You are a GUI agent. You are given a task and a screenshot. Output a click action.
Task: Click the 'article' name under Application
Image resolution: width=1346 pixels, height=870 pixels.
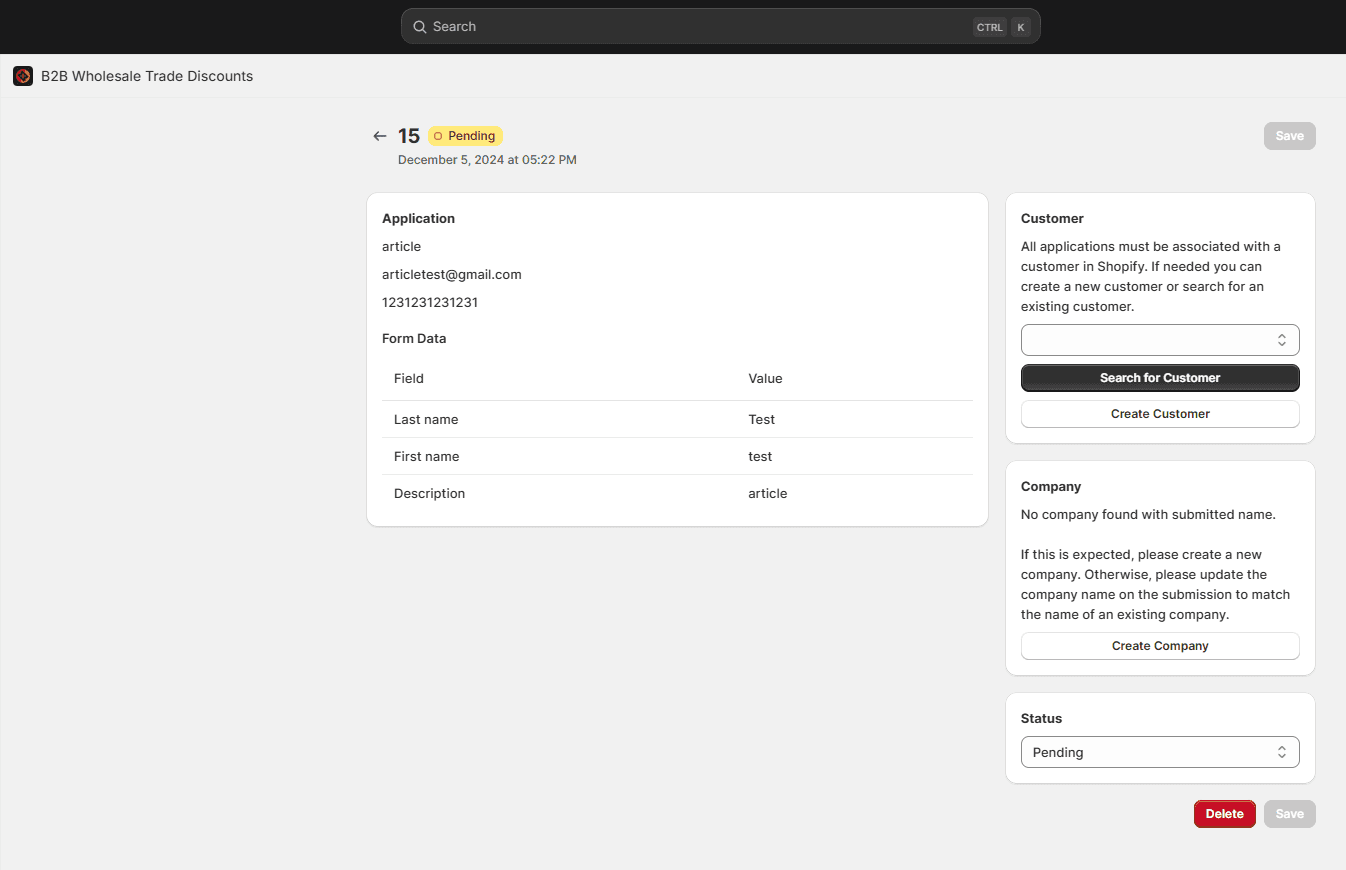click(401, 246)
